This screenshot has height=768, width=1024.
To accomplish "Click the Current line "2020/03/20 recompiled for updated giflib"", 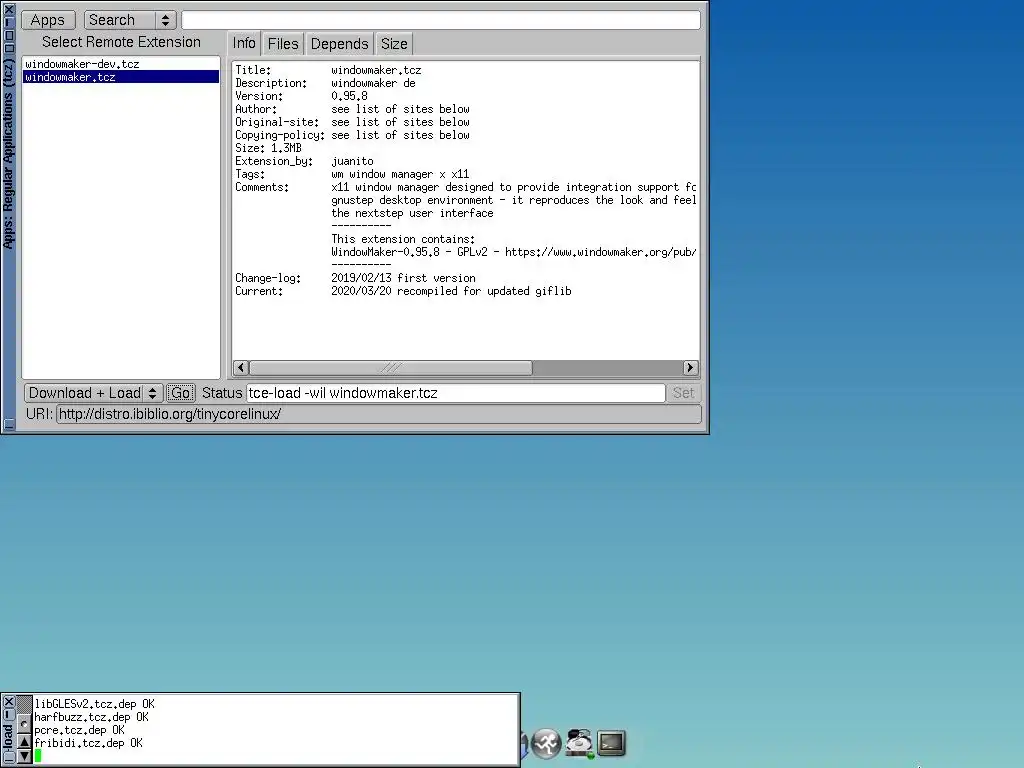I will point(451,291).
